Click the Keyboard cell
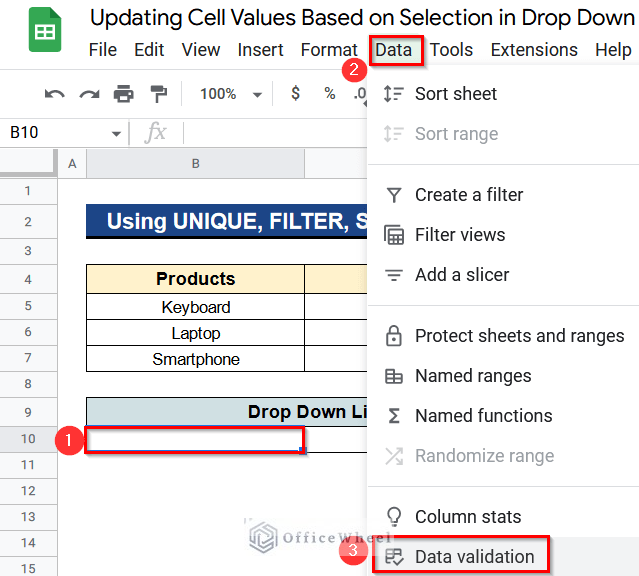This screenshot has height=576, width=639. (x=196, y=307)
